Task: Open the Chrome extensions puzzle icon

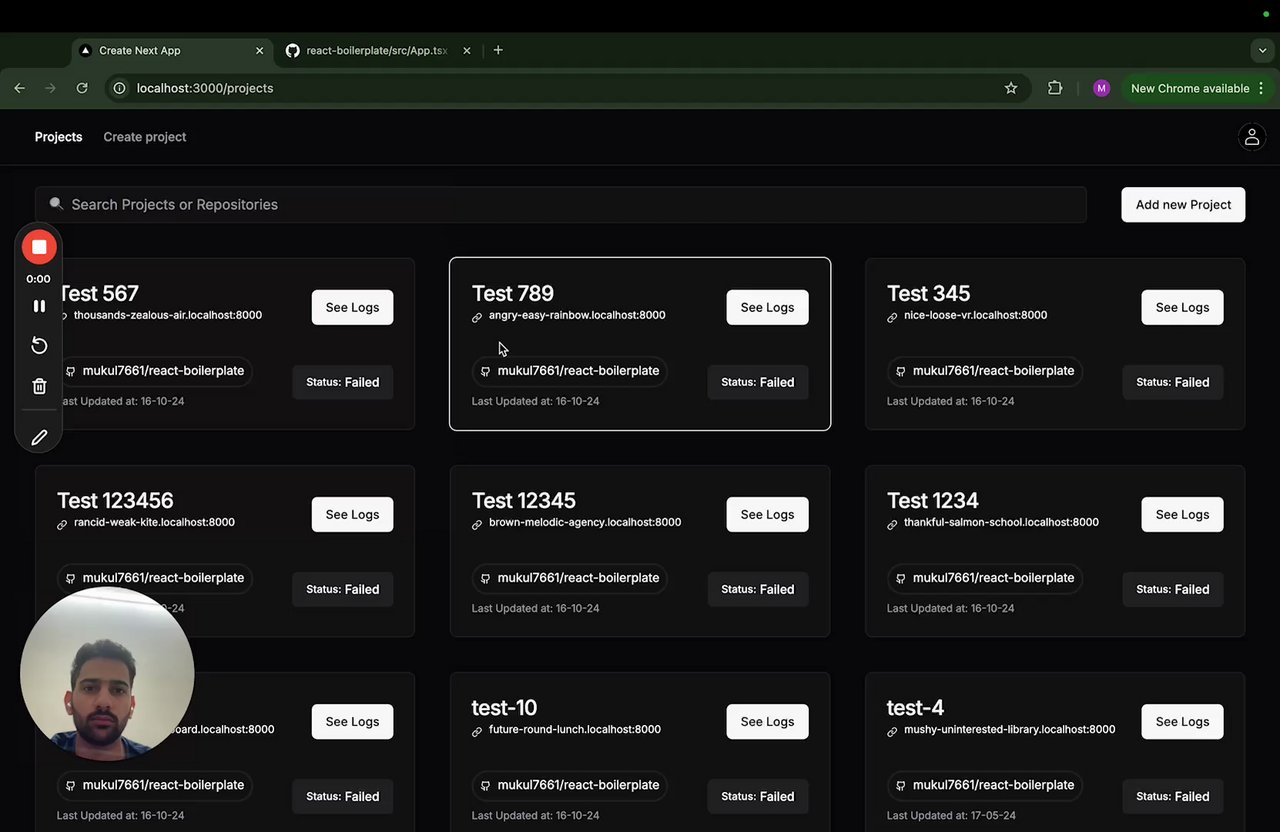Action: (x=1055, y=88)
